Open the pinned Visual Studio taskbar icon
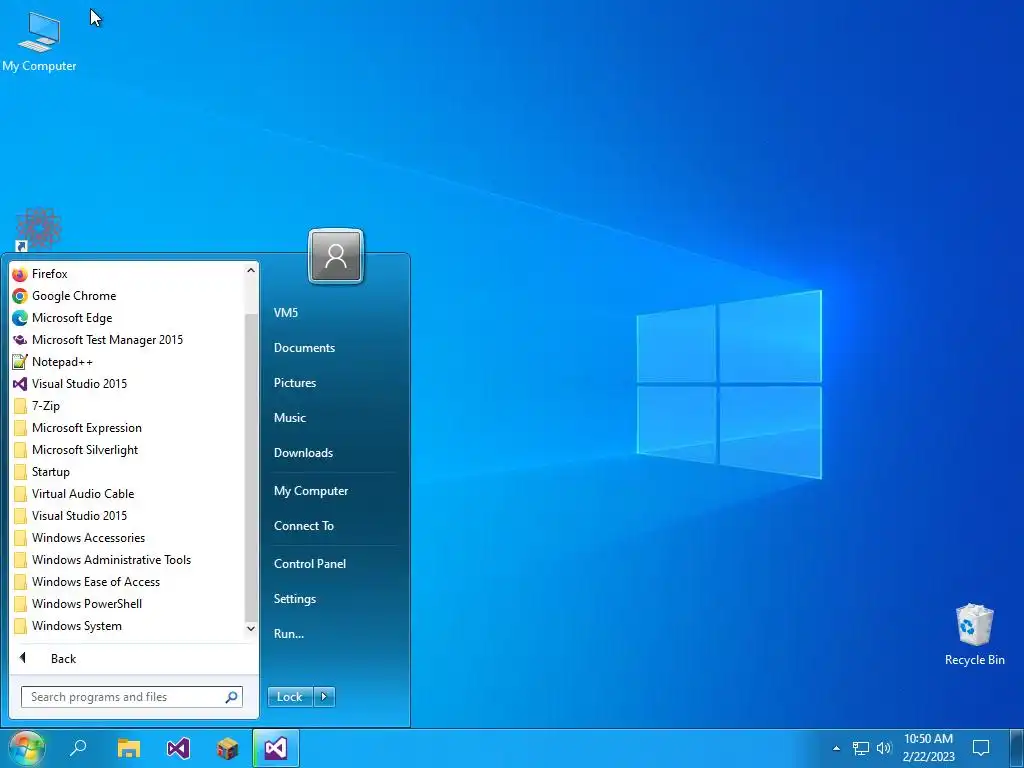 tap(178, 748)
